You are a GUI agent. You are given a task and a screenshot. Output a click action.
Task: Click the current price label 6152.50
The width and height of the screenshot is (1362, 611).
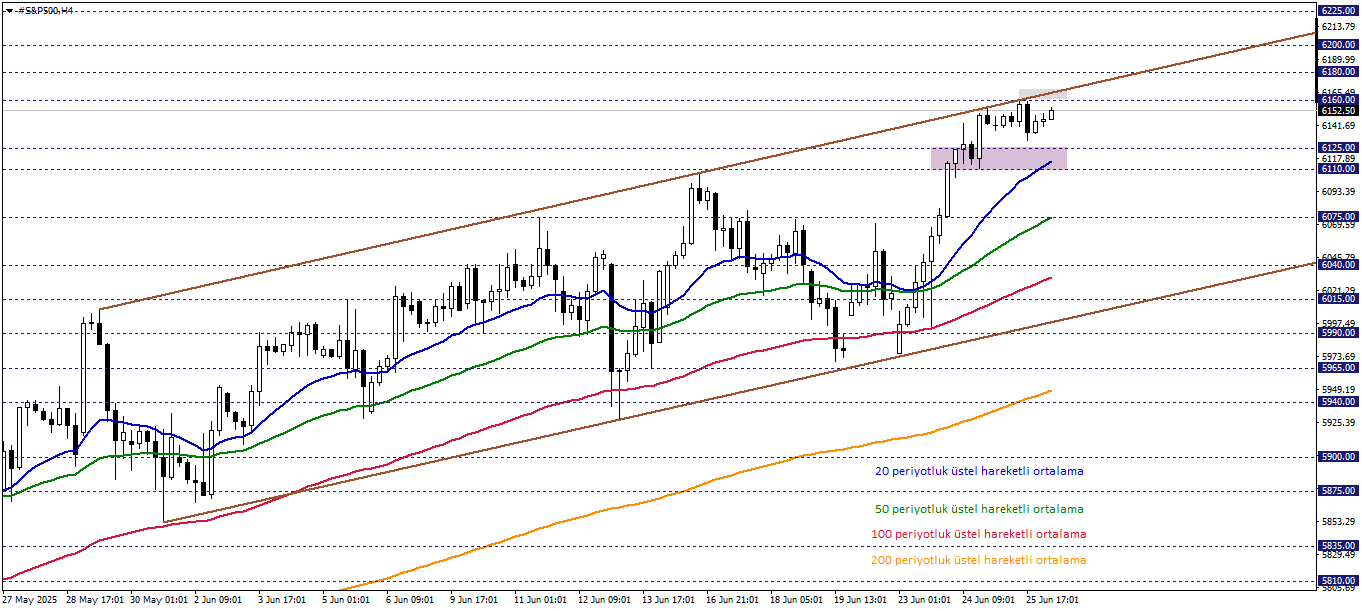click(x=1338, y=111)
